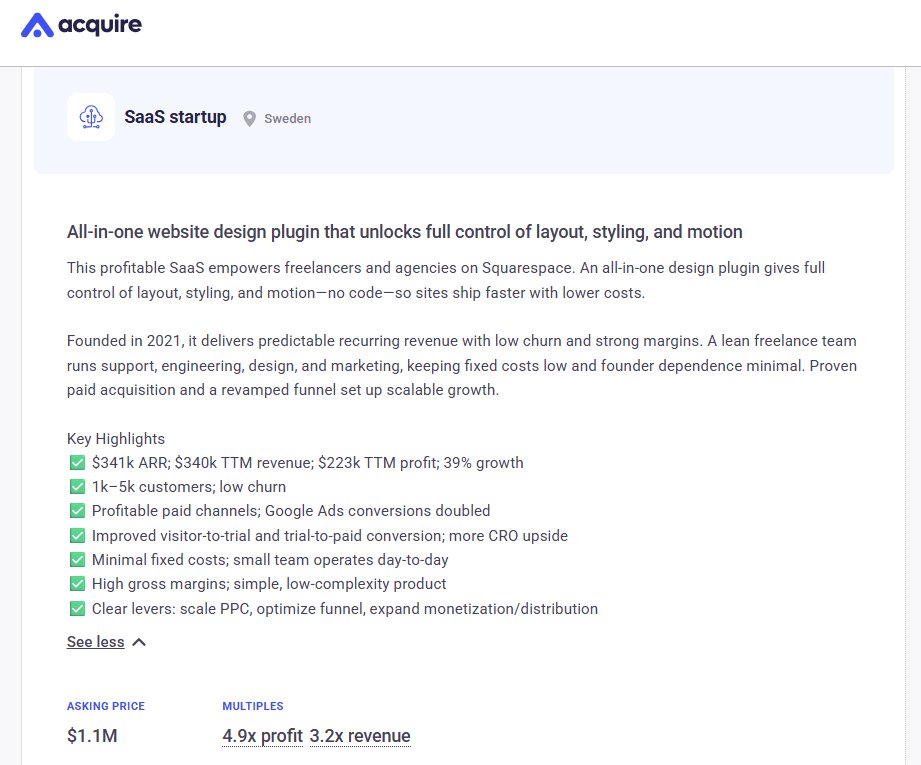Click the listing title about website design plugin
The image size is (921, 765).
tap(405, 231)
